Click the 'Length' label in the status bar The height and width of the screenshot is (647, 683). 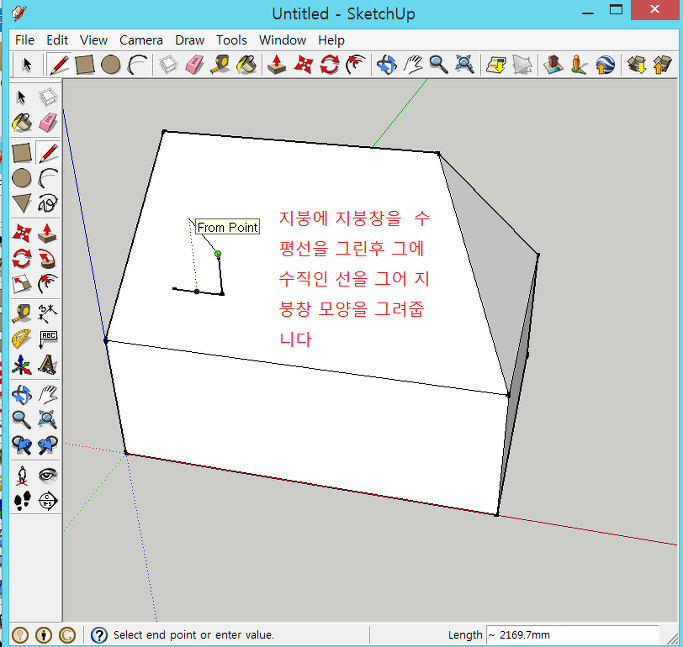465,635
